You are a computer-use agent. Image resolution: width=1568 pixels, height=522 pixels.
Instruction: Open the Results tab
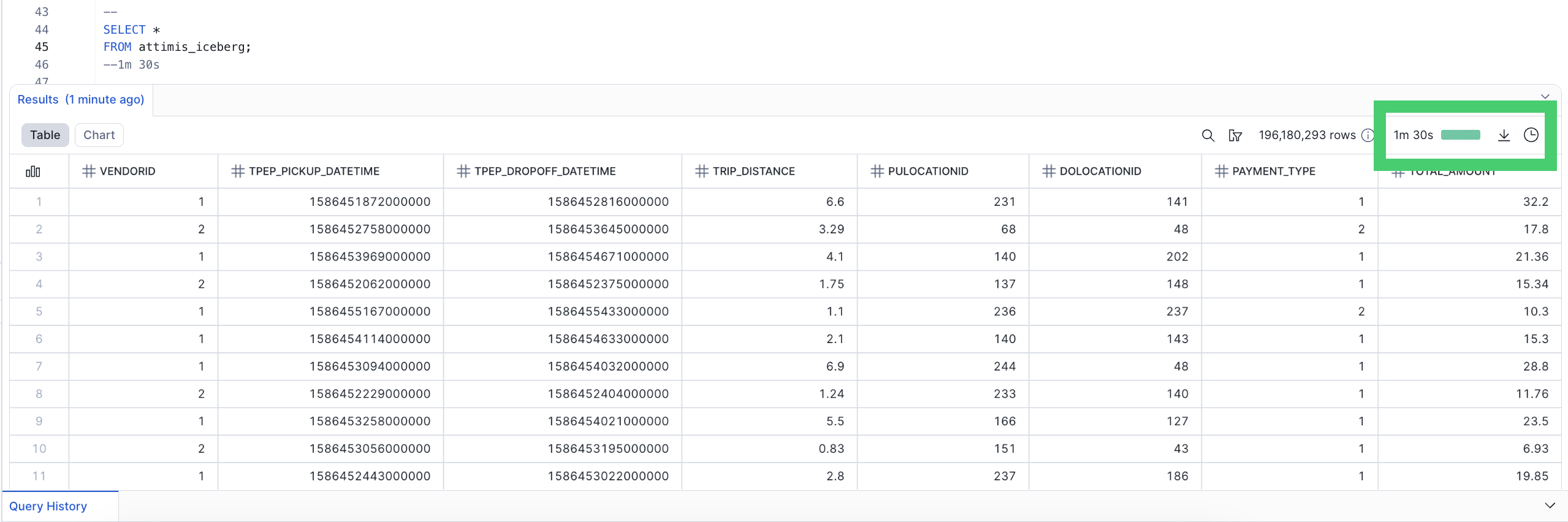[x=80, y=100]
